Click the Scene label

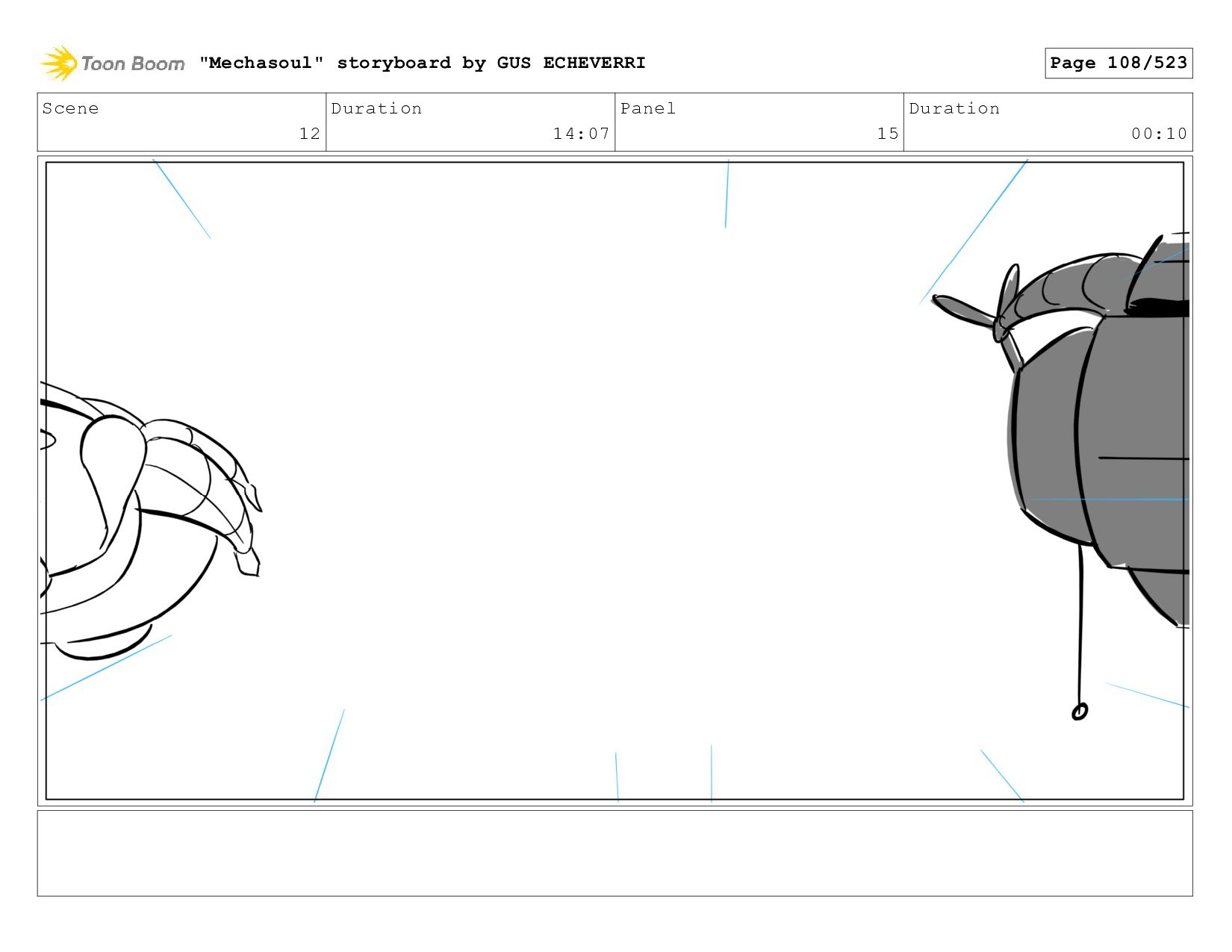click(70, 108)
